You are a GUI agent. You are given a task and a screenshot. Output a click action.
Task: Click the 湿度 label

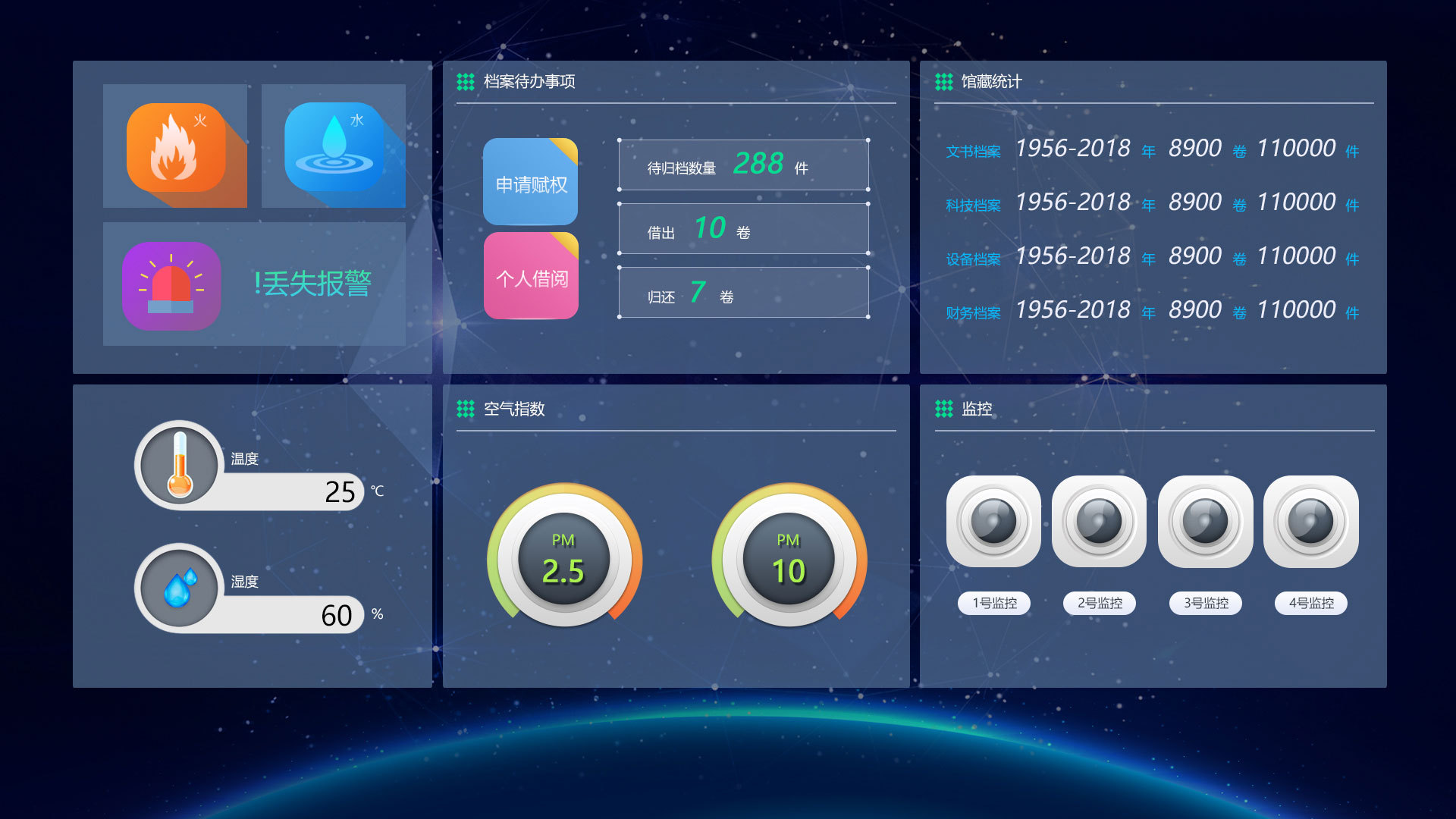click(x=244, y=582)
